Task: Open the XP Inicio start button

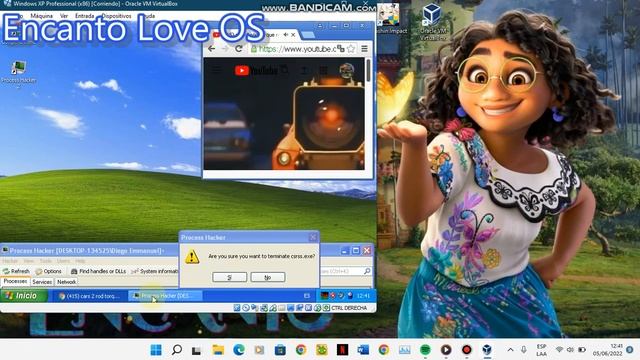Action: [24, 296]
